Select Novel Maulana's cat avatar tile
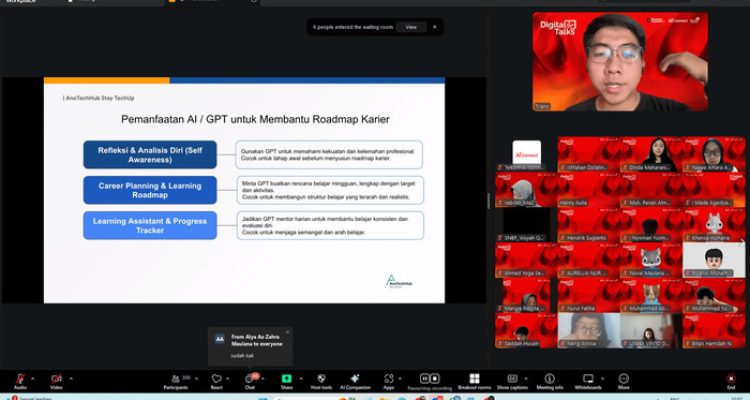The width and height of the screenshot is (750, 400). point(651,260)
